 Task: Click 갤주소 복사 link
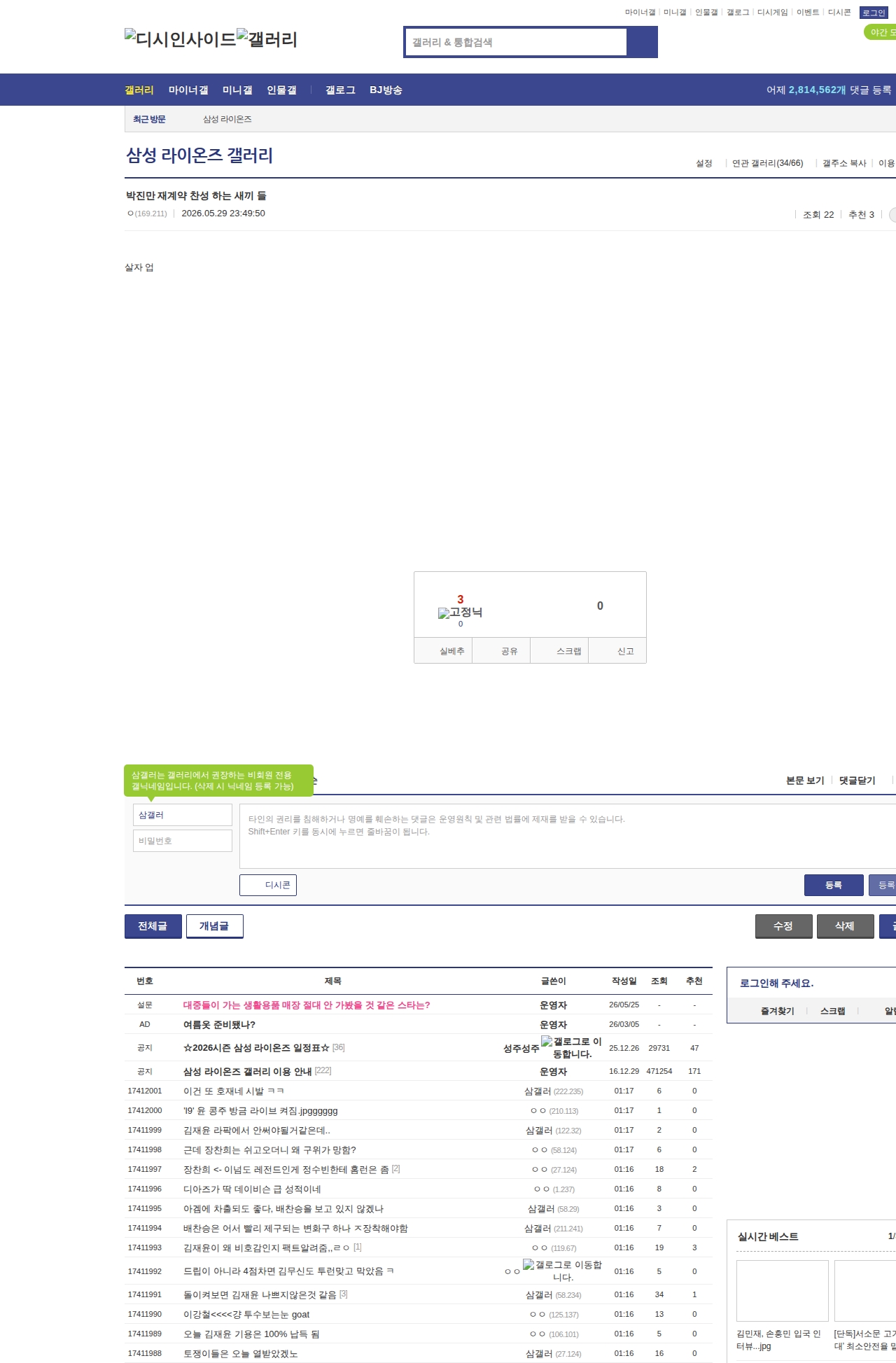[x=844, y=163]
